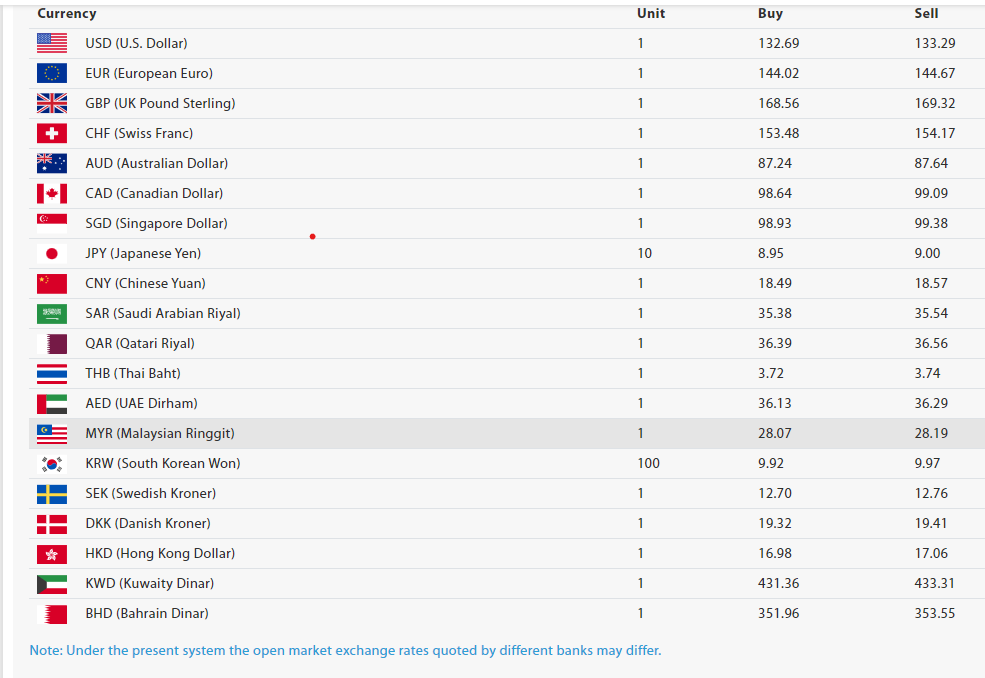Screen dimensions: 985x678
Task: Select BHD (Bahrain Dinar) currency name
Action: coord(147,613)
